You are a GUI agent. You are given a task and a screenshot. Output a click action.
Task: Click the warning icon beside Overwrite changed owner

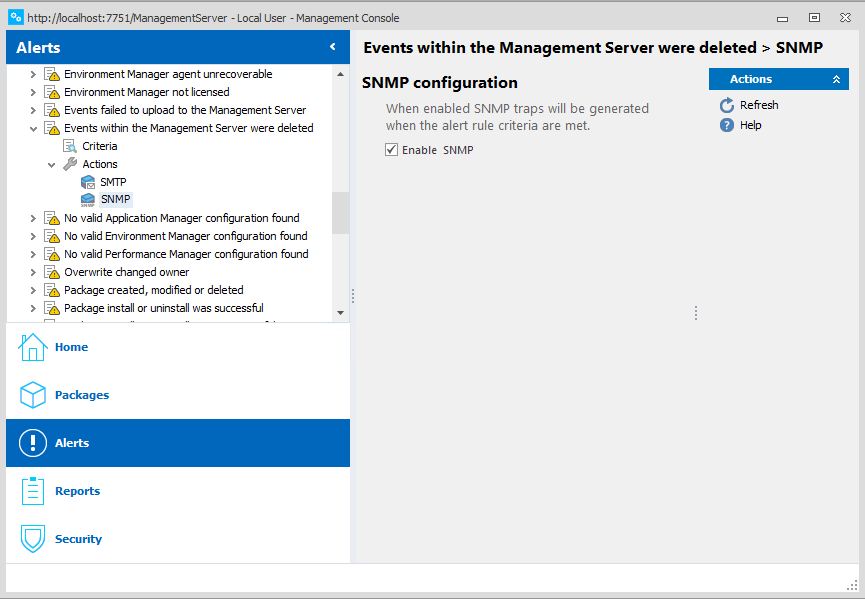pyautogui.click(x=52, y=272)
